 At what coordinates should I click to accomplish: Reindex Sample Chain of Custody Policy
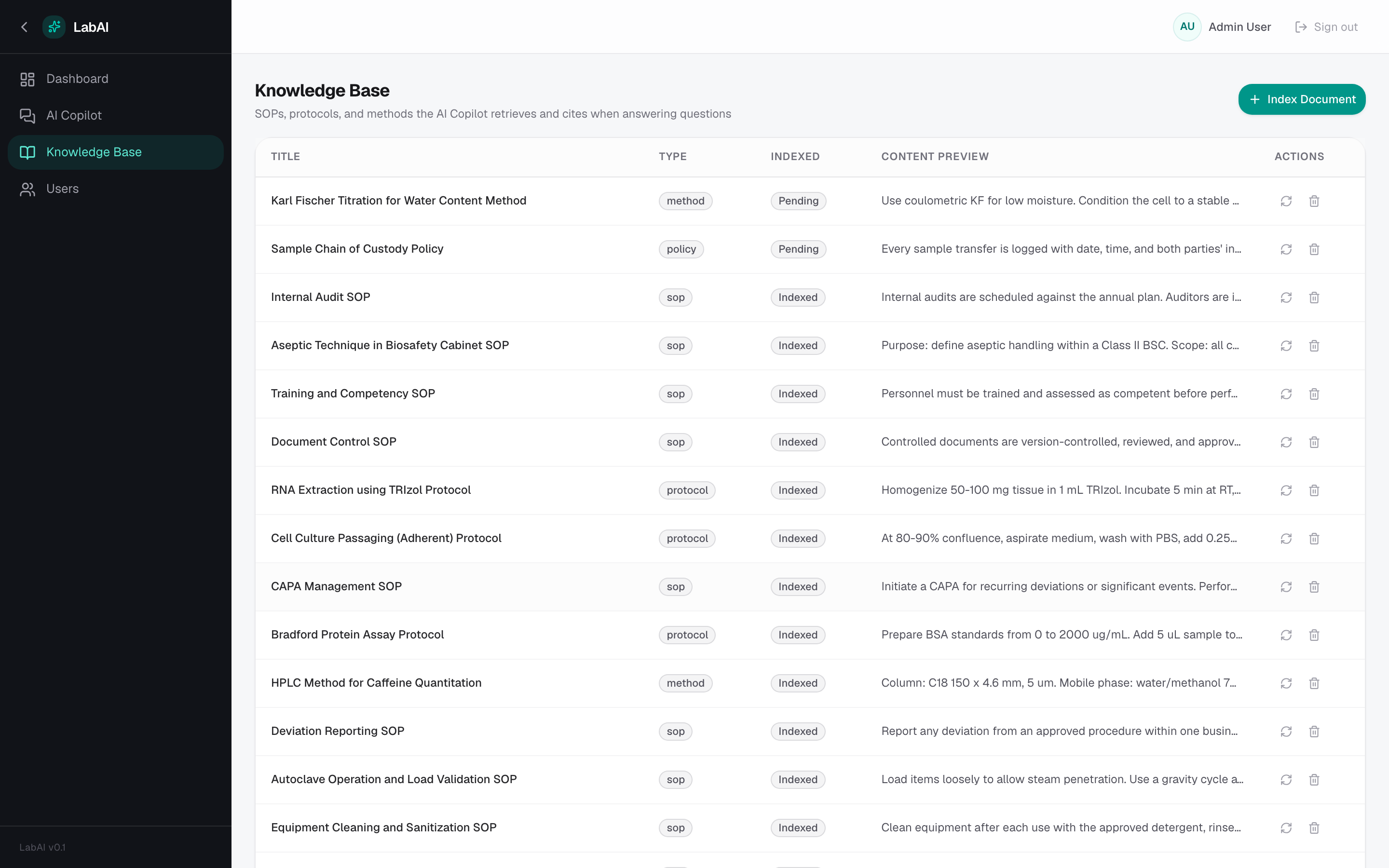coord(1286,249)
